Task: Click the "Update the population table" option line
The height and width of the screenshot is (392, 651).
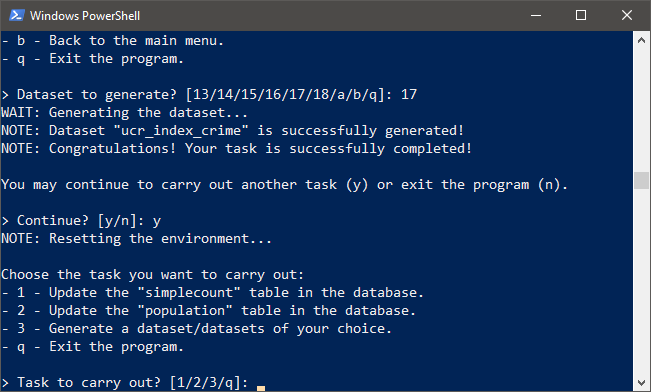Action: coord(208,311)
